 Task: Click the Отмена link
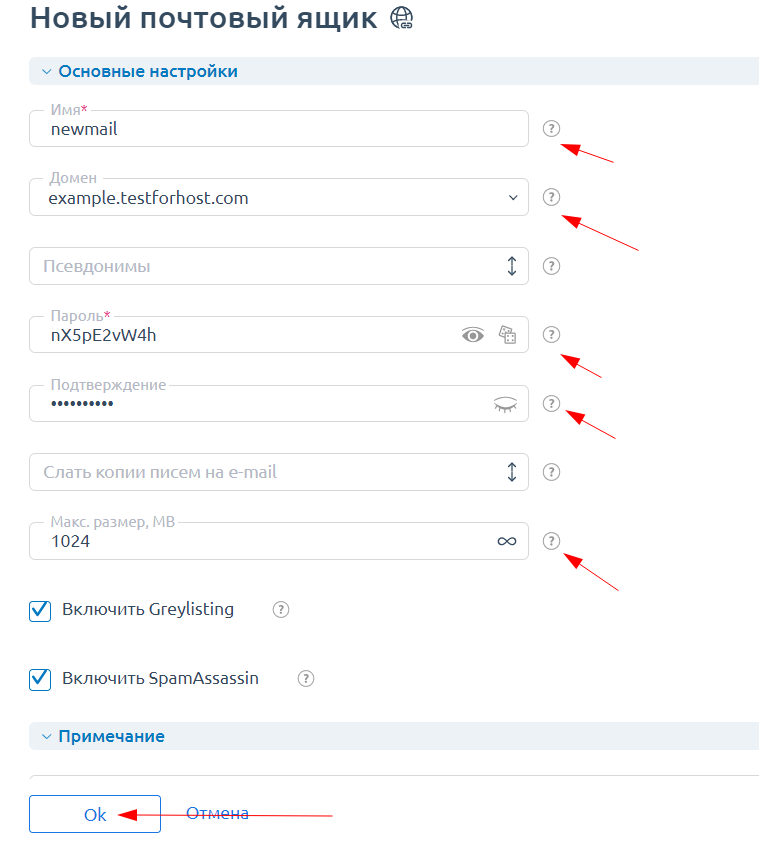coord(217,814)
